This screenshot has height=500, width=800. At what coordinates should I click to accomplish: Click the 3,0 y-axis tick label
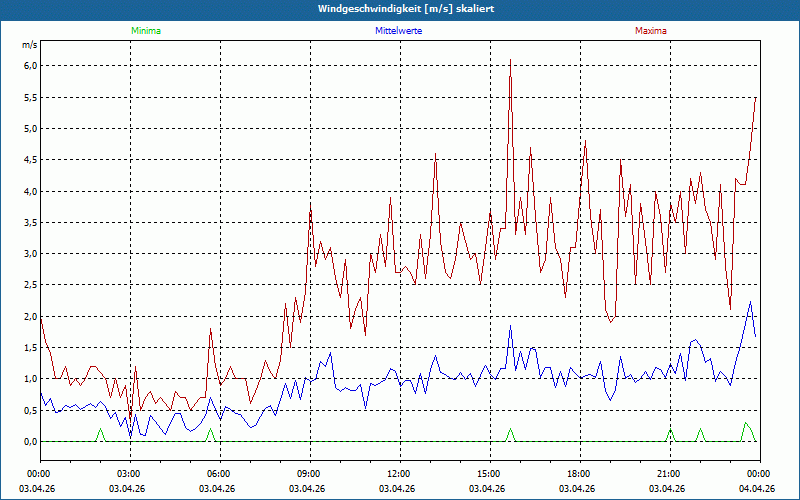(x=29, y=254)
